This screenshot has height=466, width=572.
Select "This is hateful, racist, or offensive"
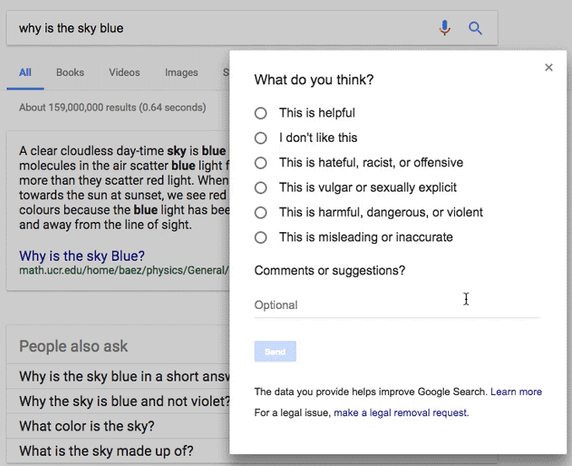coord(260,163)
